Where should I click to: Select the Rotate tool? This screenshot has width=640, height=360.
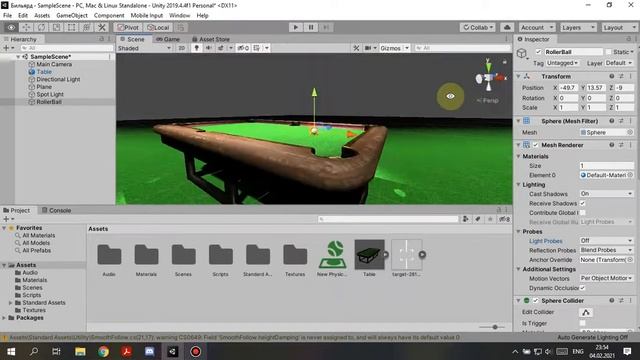click(41, 27)
